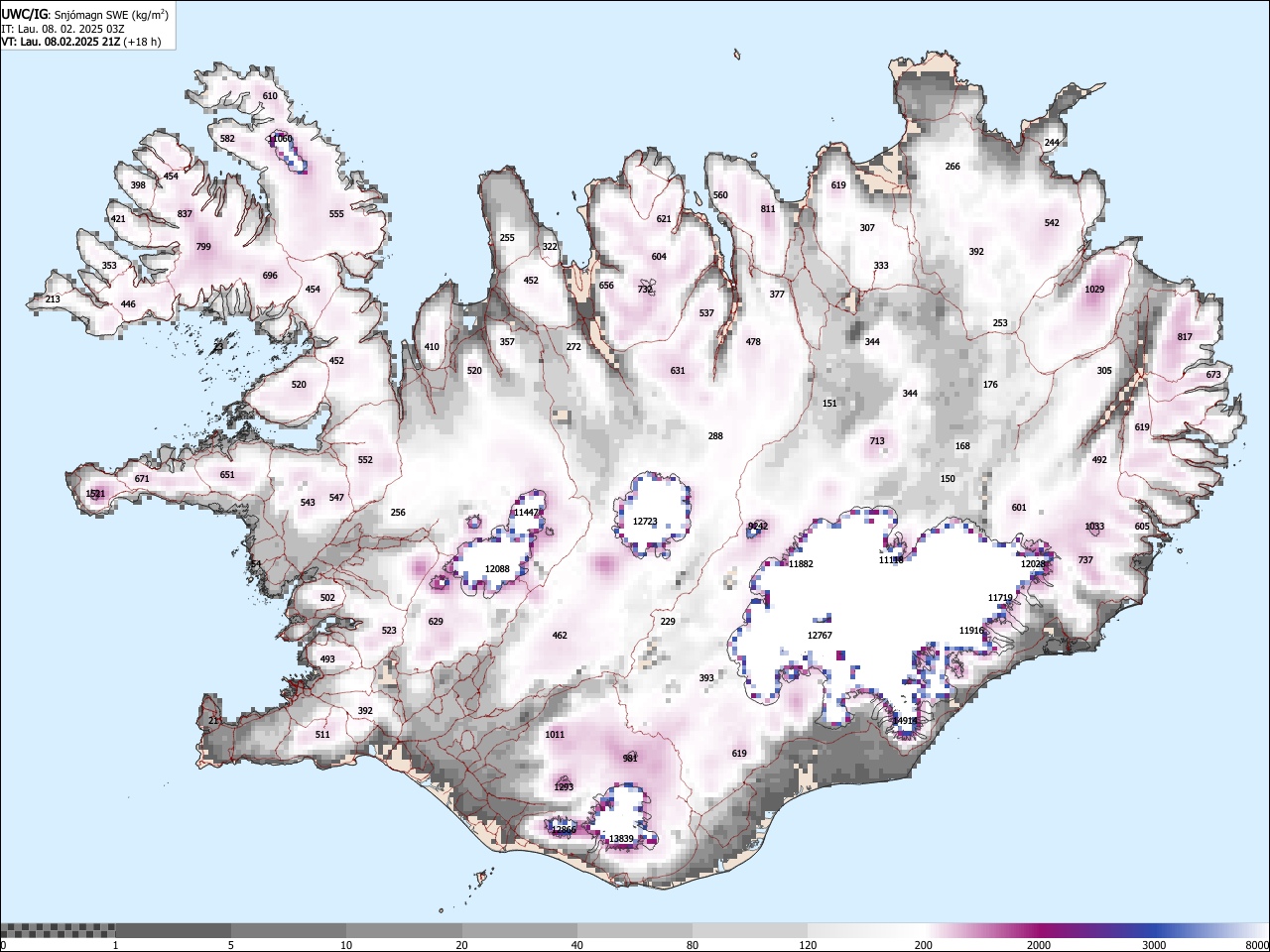Click the map value 12028
Image resolution: width=1270 pixels, height=952 pixels.
(1034, 564)
